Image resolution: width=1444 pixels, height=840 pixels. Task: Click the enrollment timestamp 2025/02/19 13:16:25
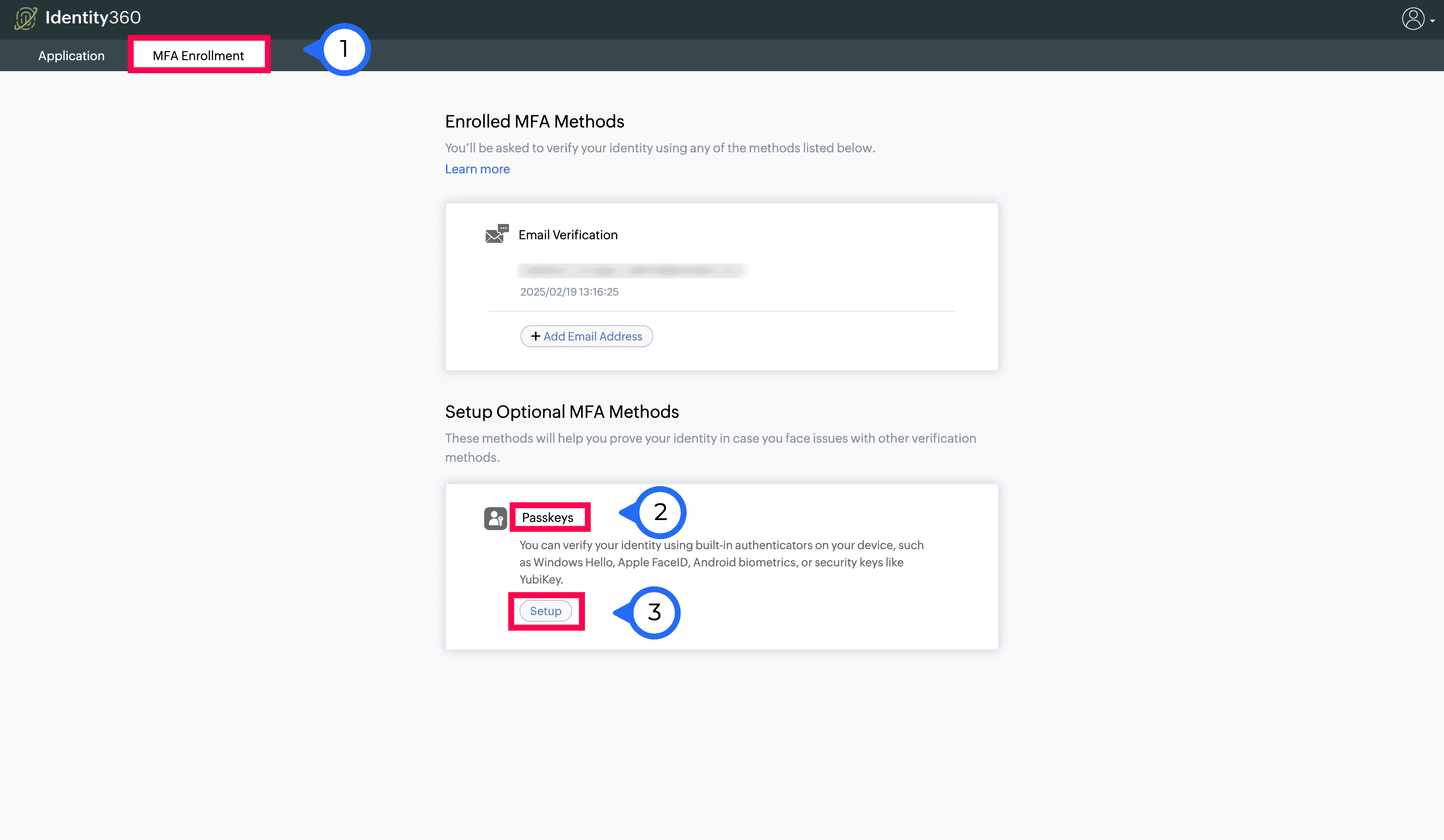(569, 292)
